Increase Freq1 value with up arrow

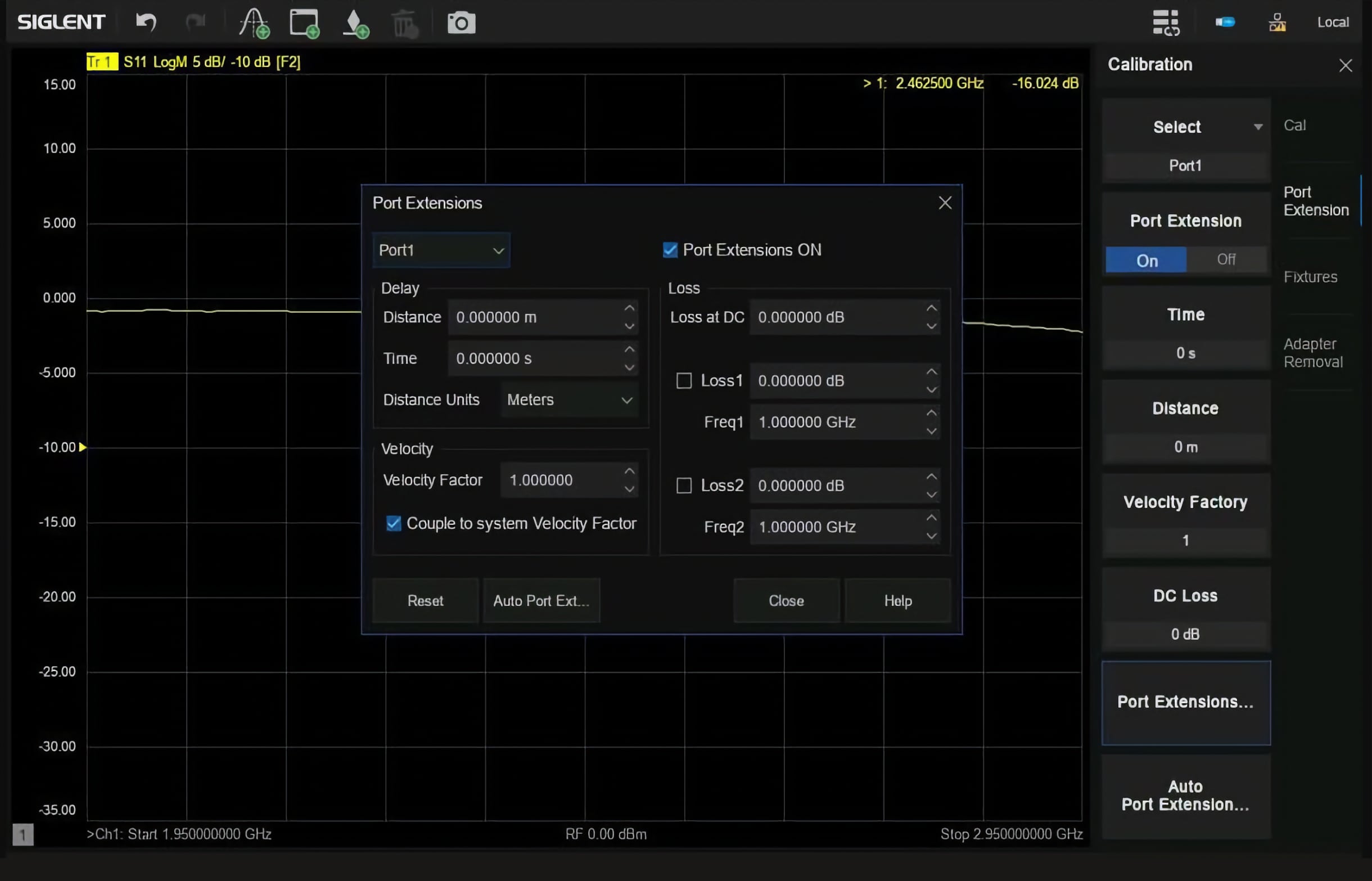(x=932, y=412)
